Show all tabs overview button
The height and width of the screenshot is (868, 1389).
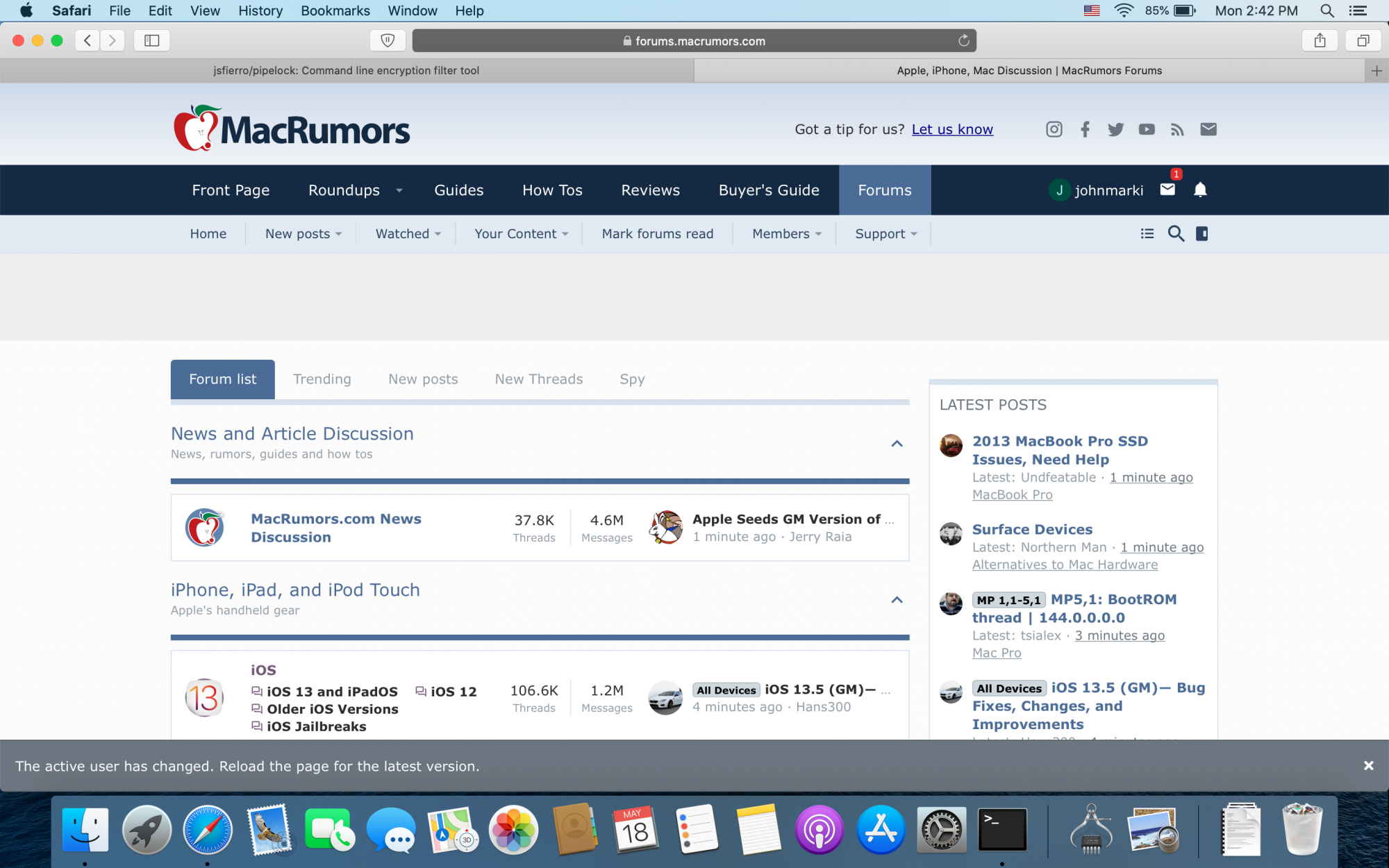[x=1363, y=40]
